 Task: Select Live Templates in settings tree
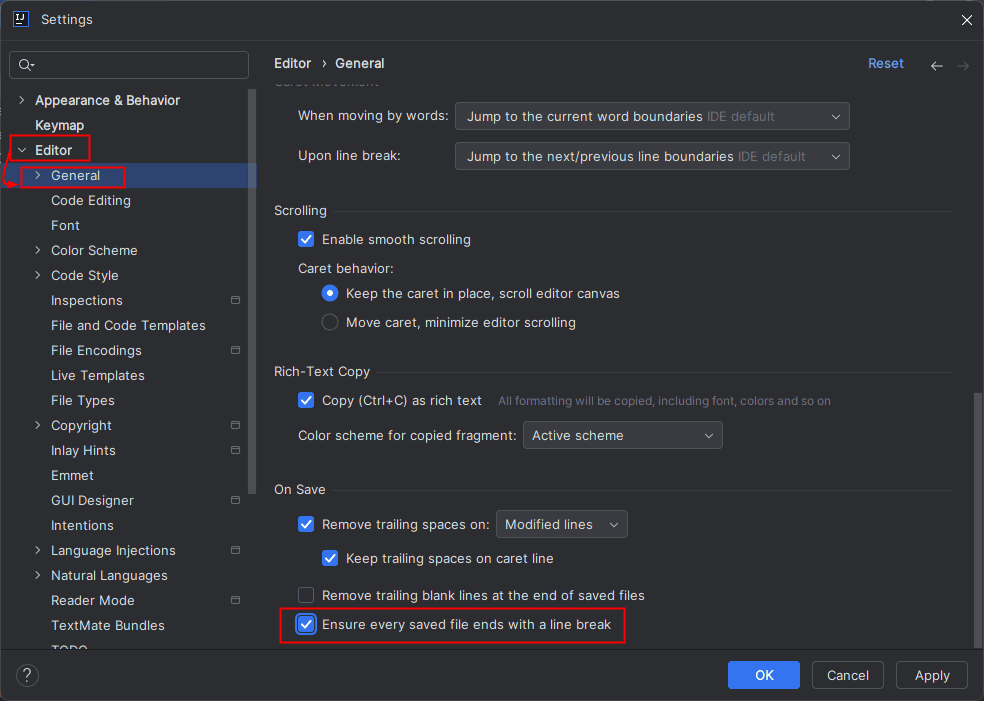(x=98, y=375)
